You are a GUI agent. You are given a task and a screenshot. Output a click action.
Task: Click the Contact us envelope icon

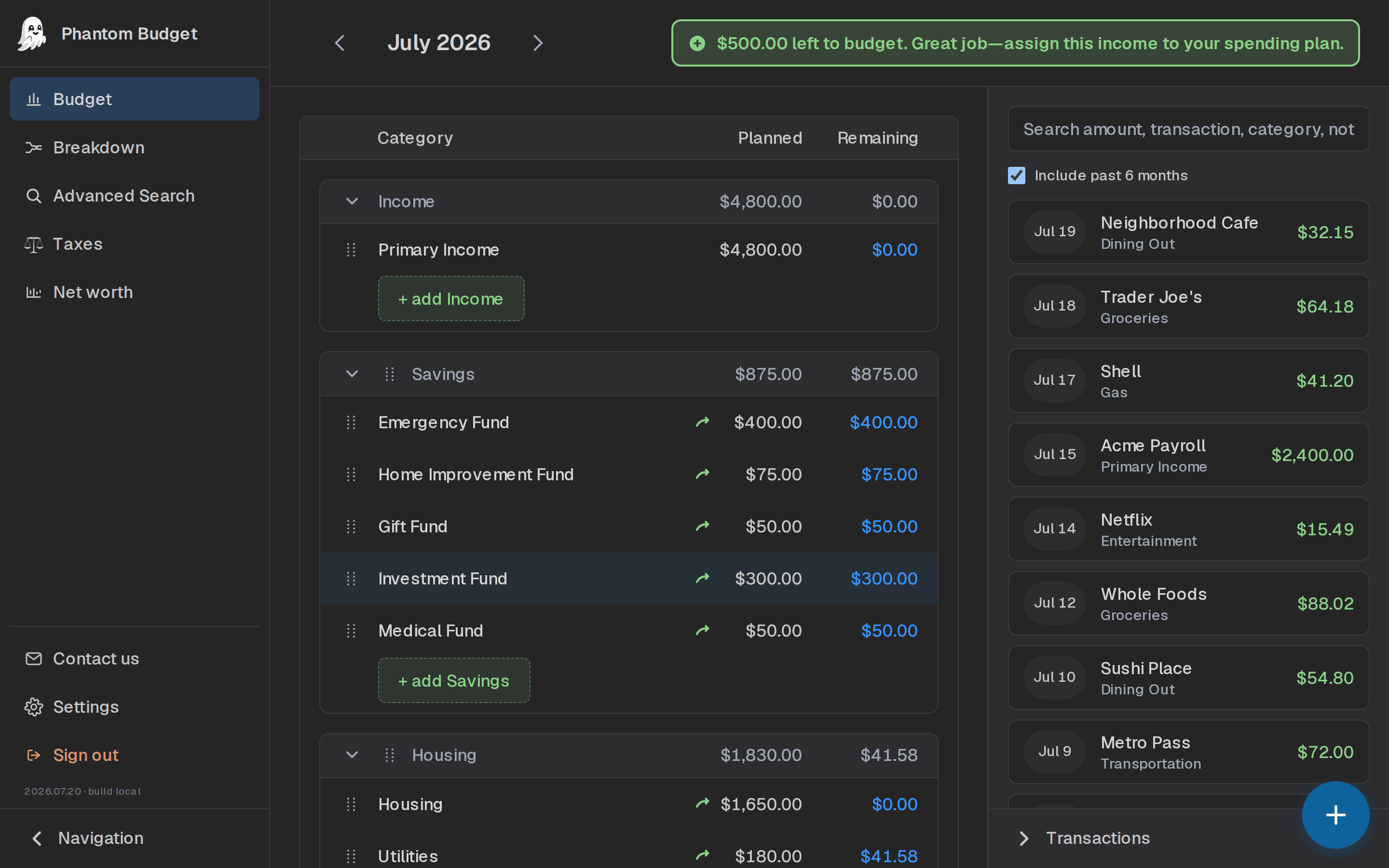(x=34, y=658)
